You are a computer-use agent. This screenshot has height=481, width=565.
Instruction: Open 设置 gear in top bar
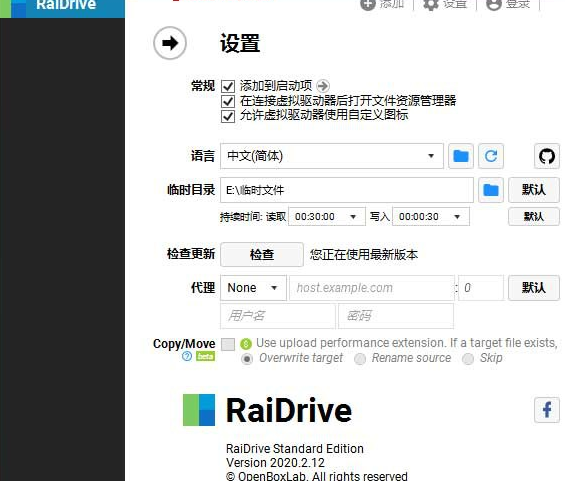pos(431,4)
